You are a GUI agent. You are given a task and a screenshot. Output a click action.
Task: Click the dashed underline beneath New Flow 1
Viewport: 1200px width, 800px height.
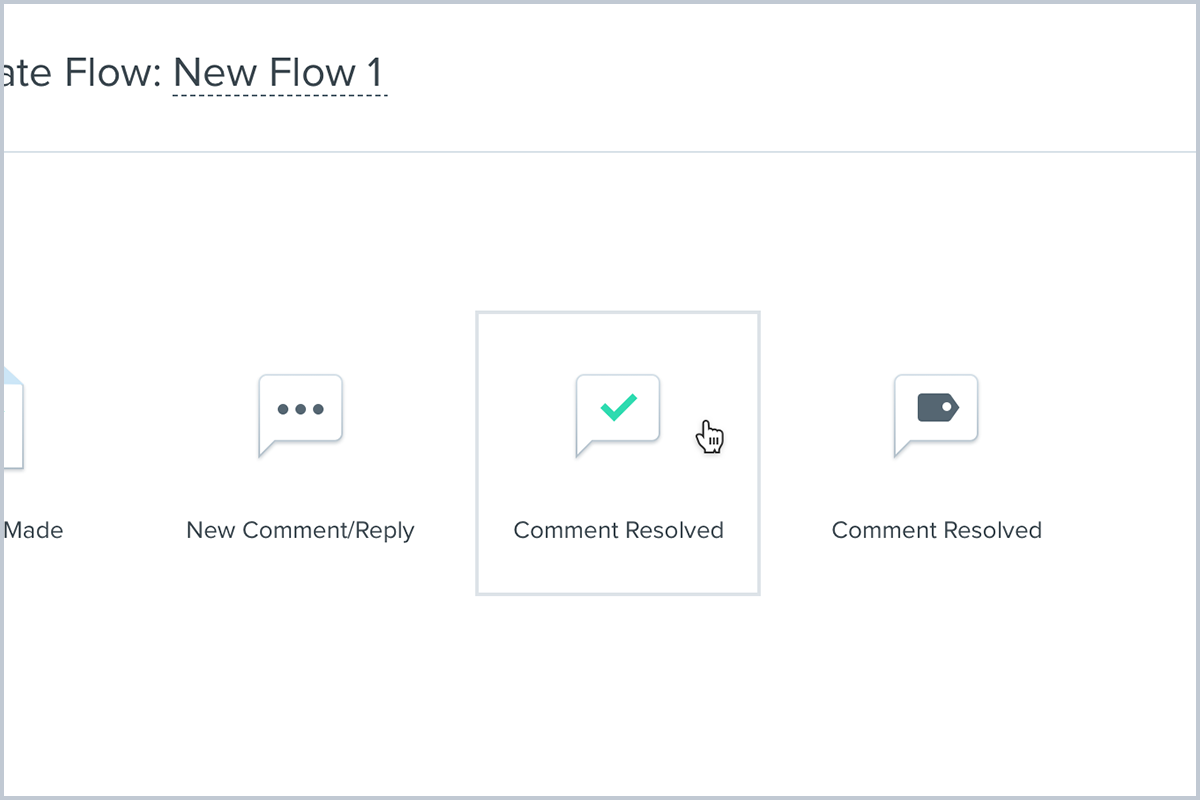pyautogui.click(x=280, y=96)
